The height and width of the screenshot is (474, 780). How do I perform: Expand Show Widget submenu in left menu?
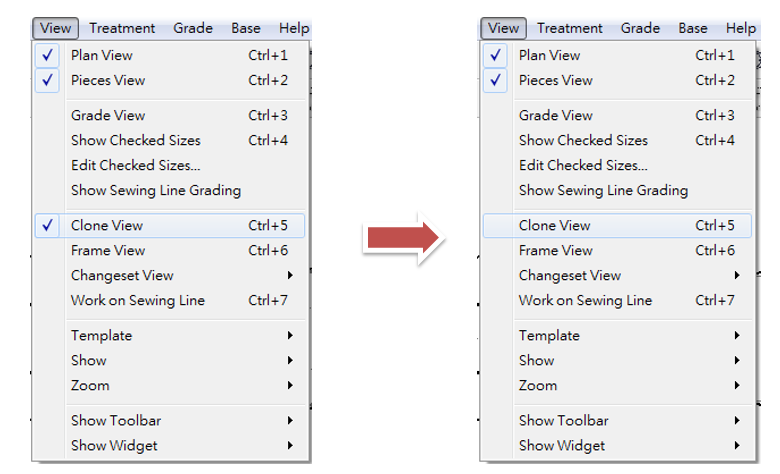(x=114, y=446)
